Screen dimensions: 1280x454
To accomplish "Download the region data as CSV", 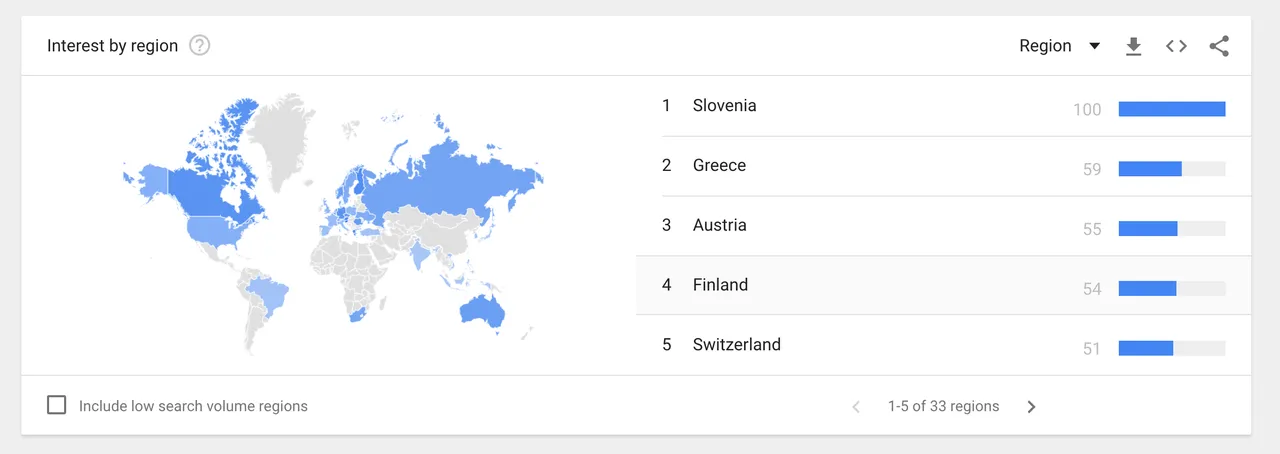I will pyautogui.click(x=1133, y=46).
